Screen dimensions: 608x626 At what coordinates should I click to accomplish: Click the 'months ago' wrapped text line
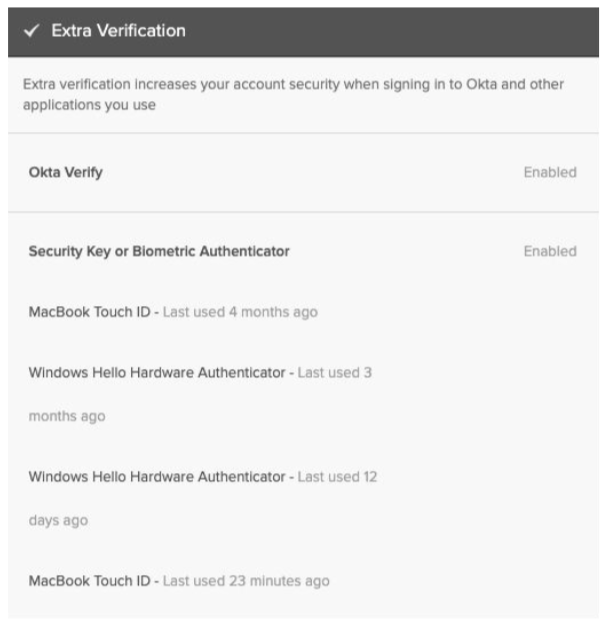[x=66, y=416]
